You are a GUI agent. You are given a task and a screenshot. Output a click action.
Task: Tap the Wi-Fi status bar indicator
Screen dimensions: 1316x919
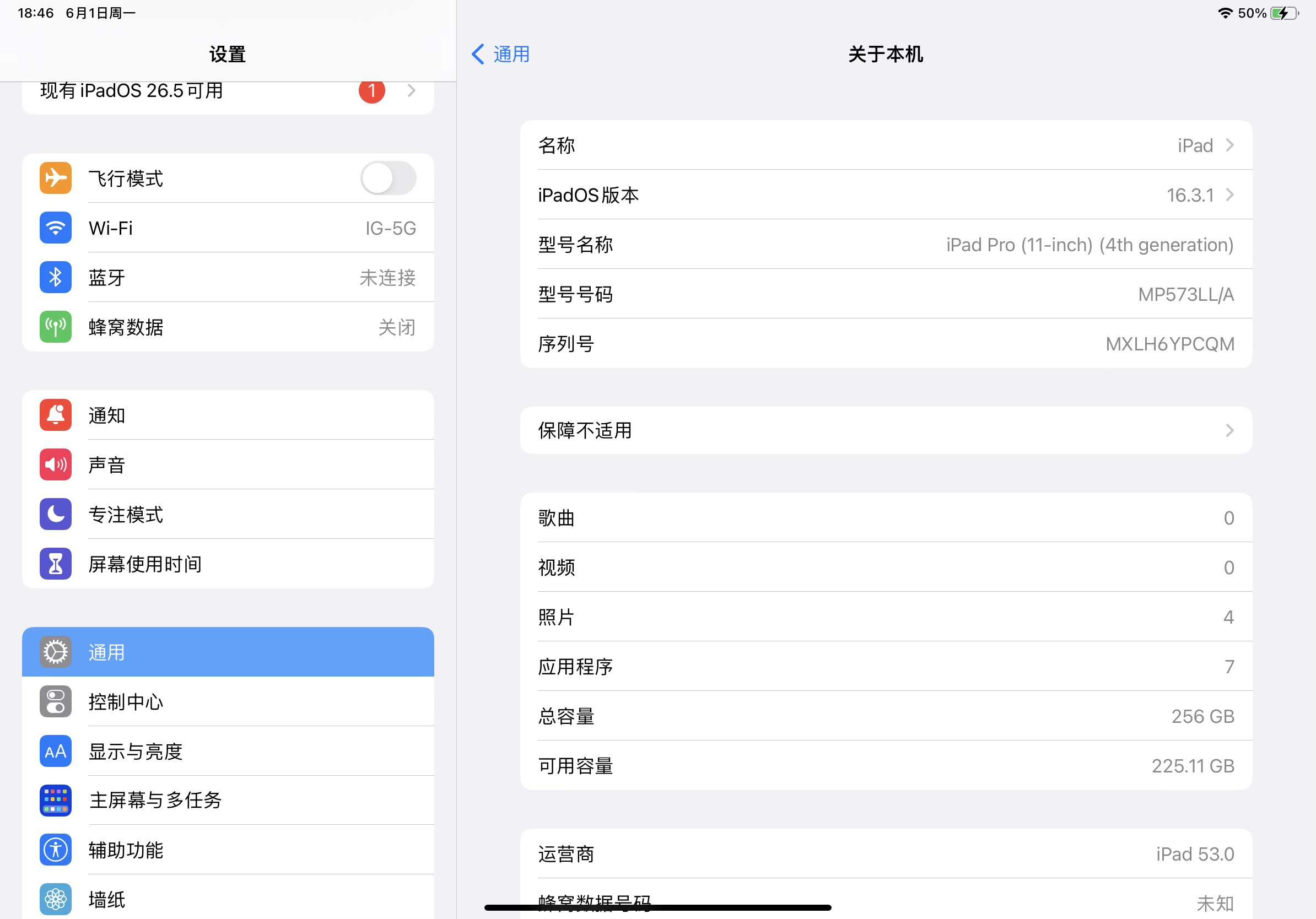click(1225, 13)
